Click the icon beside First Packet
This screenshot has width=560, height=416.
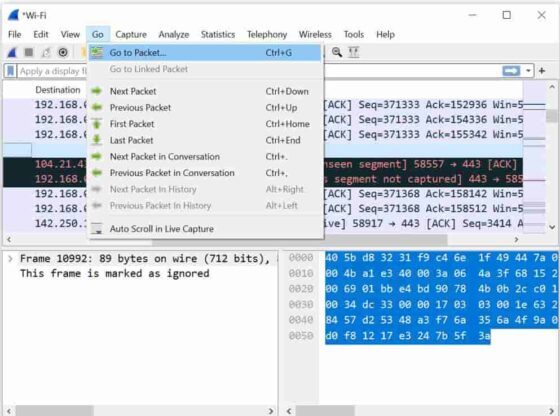(97, 124)
